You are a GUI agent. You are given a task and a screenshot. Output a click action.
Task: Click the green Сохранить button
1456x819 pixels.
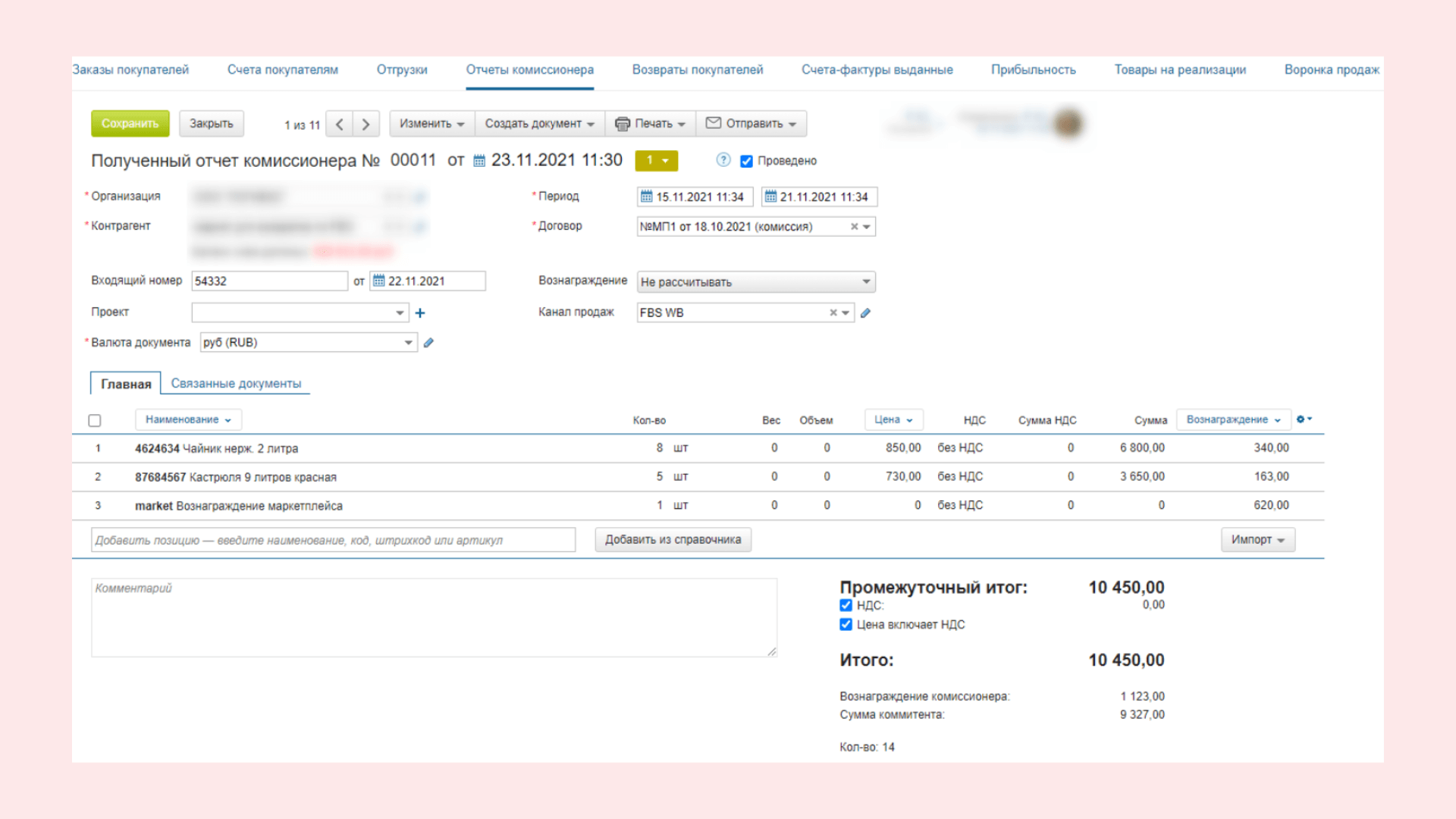click(130, 124)
